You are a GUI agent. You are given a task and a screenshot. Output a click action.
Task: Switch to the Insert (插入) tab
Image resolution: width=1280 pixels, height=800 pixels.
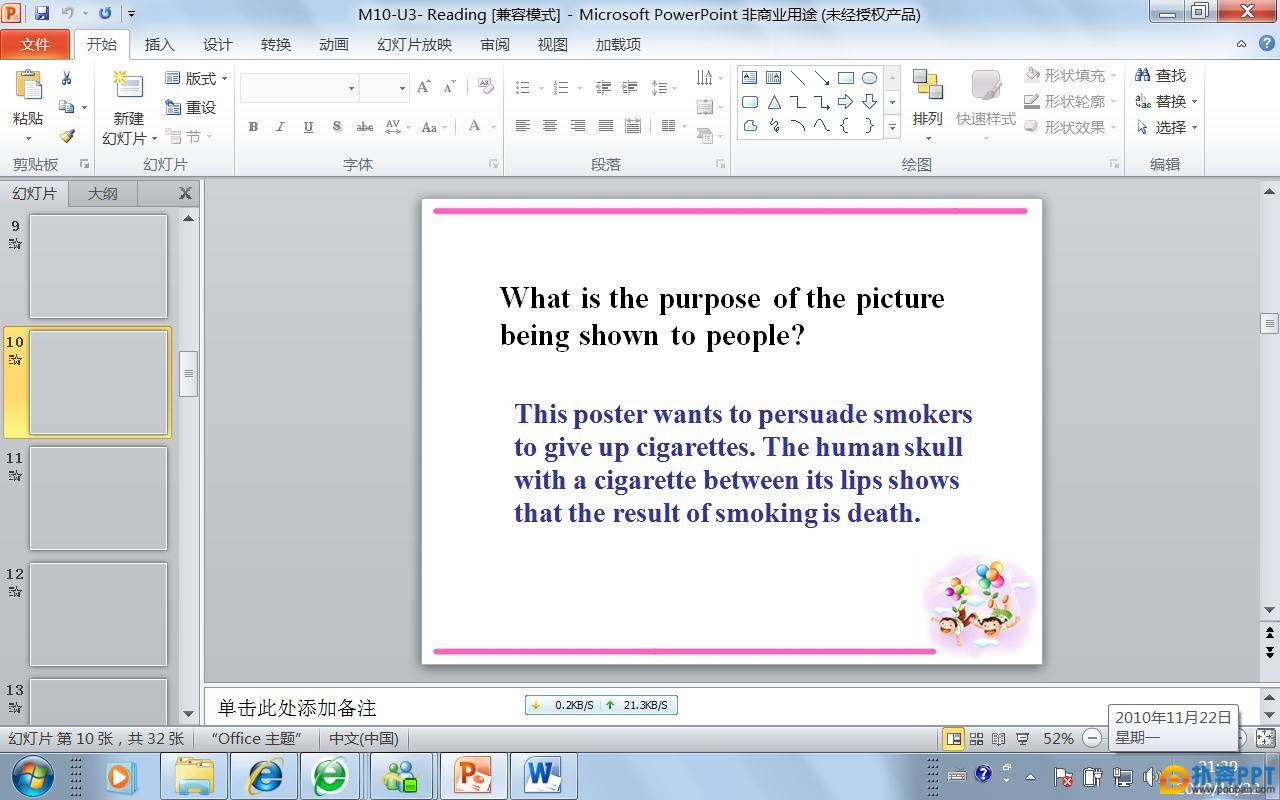click(x=159, y=44)
